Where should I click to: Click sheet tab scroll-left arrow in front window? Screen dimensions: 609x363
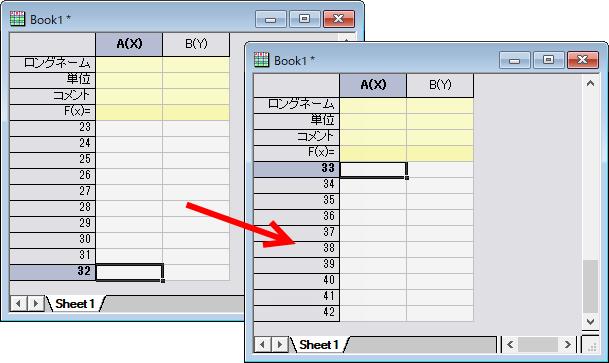[x=263, y=344]
